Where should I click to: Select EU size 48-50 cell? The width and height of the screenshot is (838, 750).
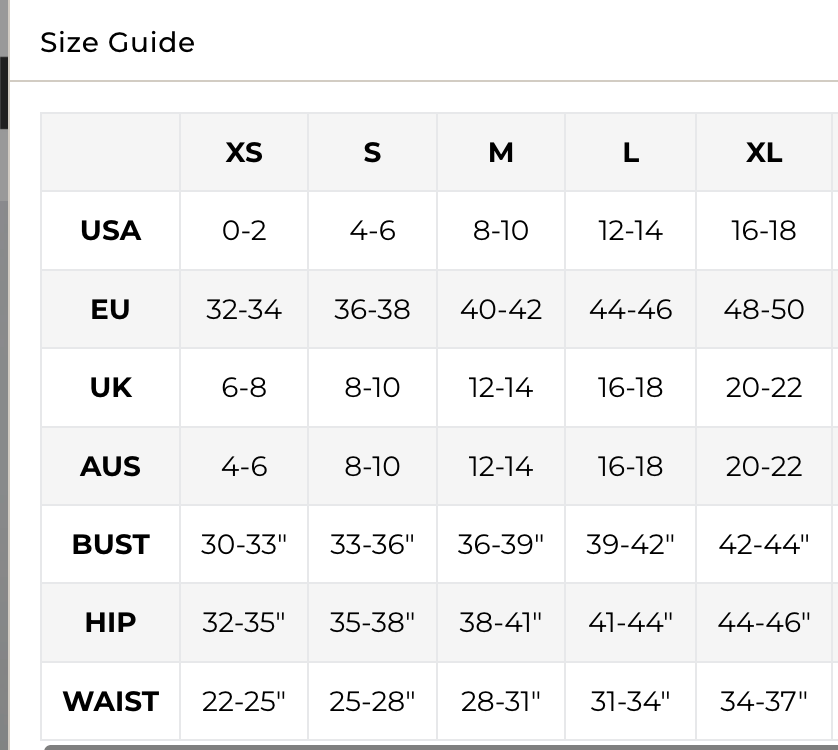[x=764, y=309]
